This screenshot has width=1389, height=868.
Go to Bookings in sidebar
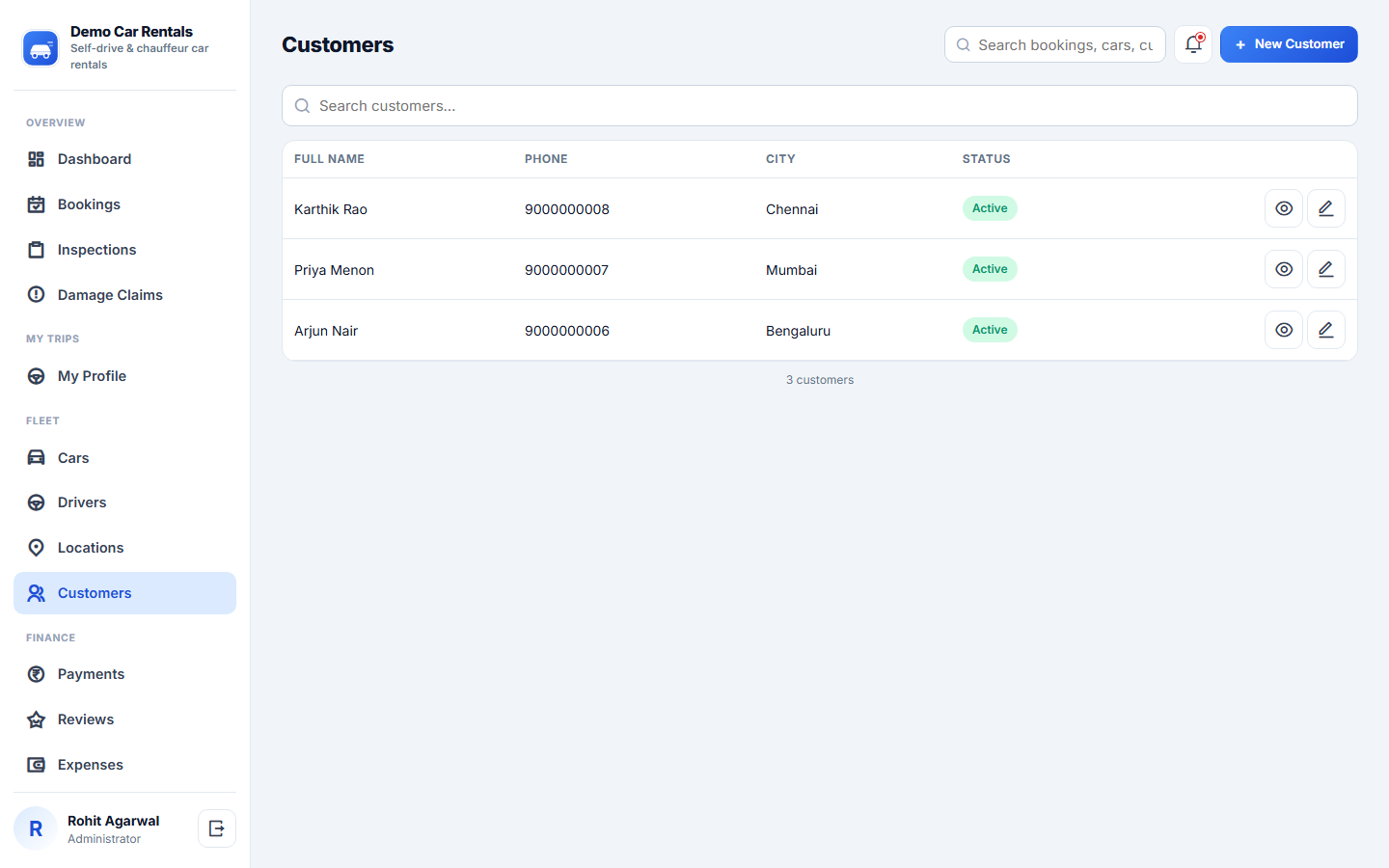pos(124,204)
